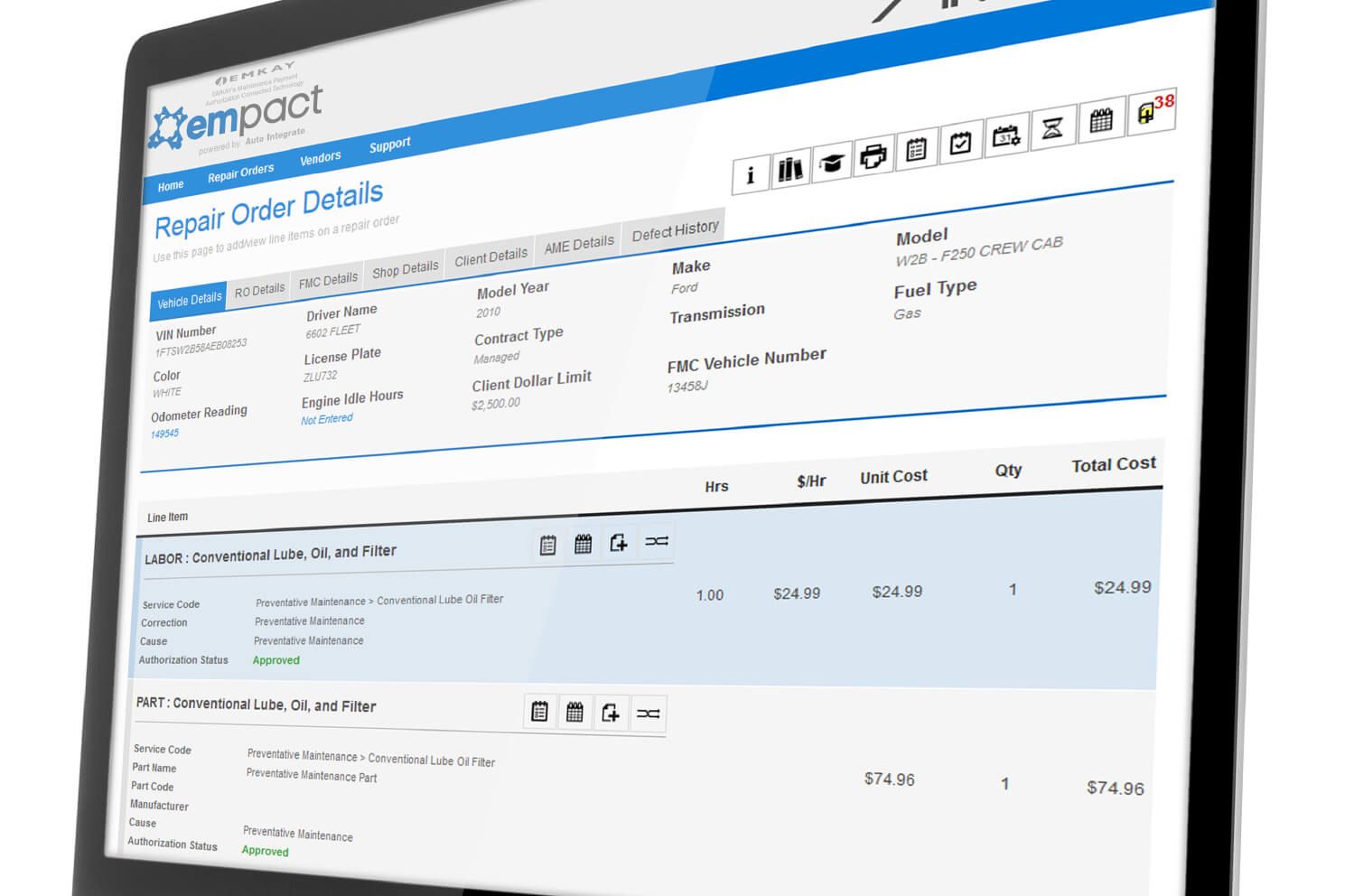
Task: Open notes icon on the PART line item
Action: pos(540,712)
